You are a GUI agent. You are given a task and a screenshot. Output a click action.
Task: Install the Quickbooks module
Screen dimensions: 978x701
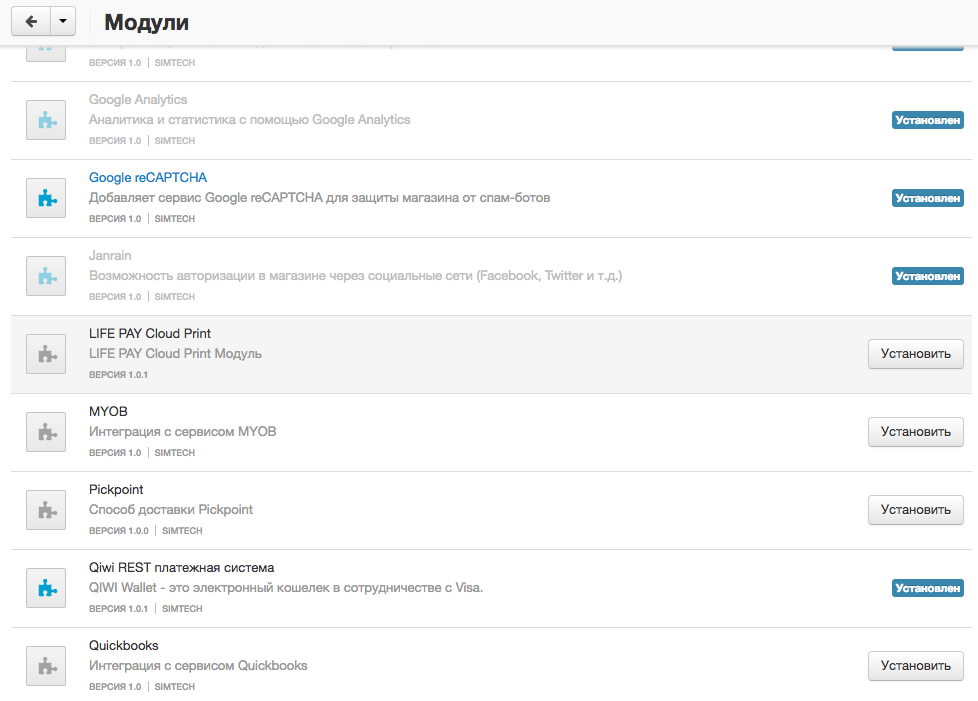pyautogui.click(x=916, y=665)
